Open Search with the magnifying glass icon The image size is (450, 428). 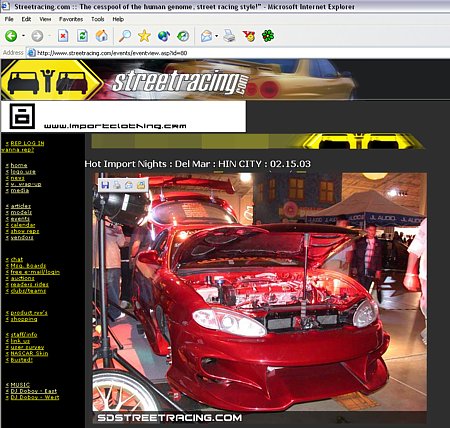point(125,36)
